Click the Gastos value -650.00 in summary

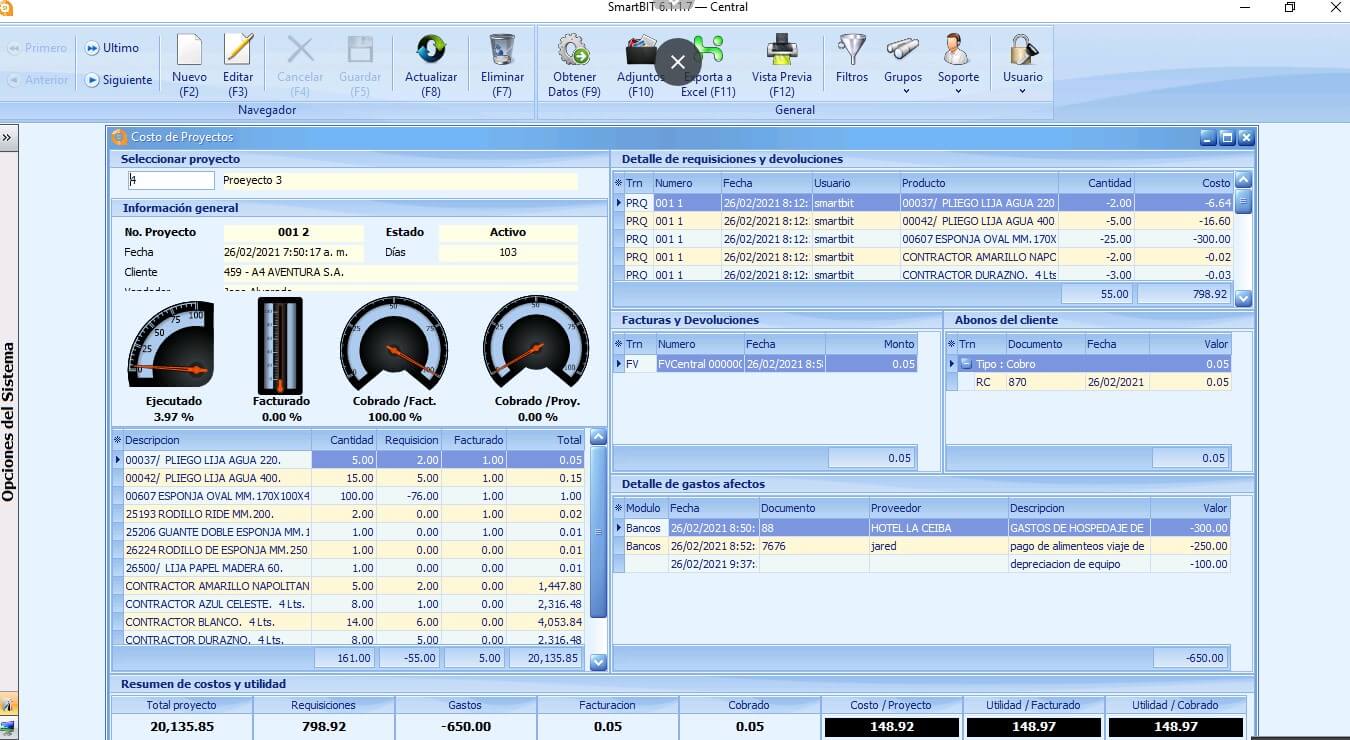click(x=466, y=727)
